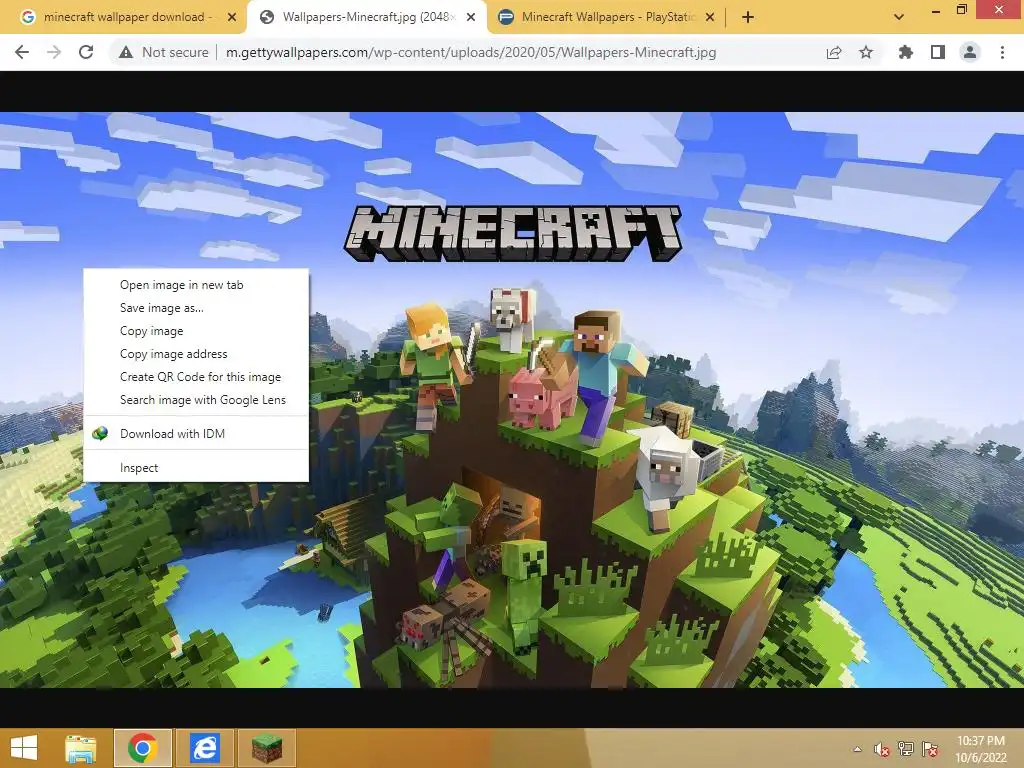Viewport: 1024px width, 768px height.
Task: Expand the tab search chevron
Action: pyautogui.click(x=899, y=17)
